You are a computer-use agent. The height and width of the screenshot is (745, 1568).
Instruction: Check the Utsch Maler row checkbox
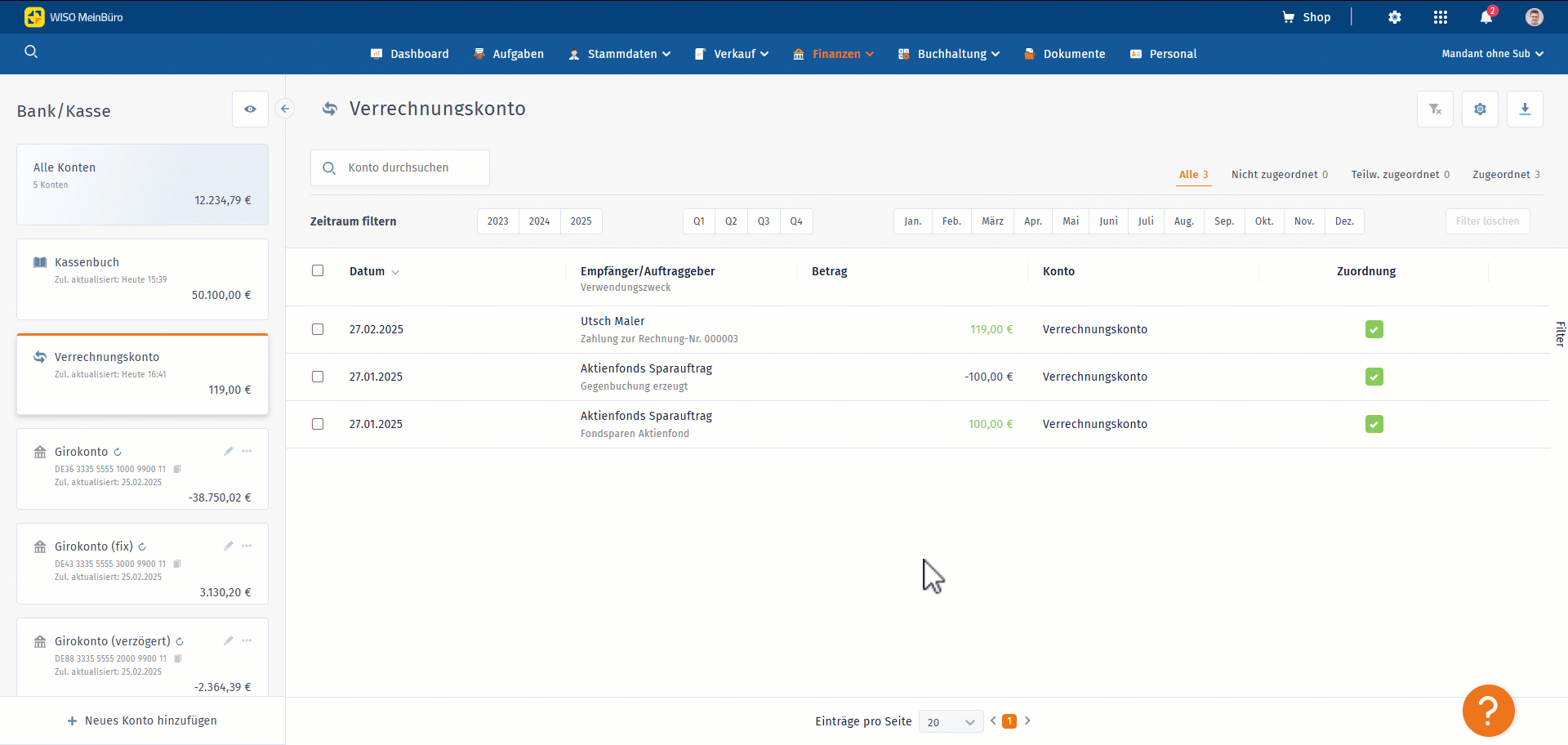(318, 329)
